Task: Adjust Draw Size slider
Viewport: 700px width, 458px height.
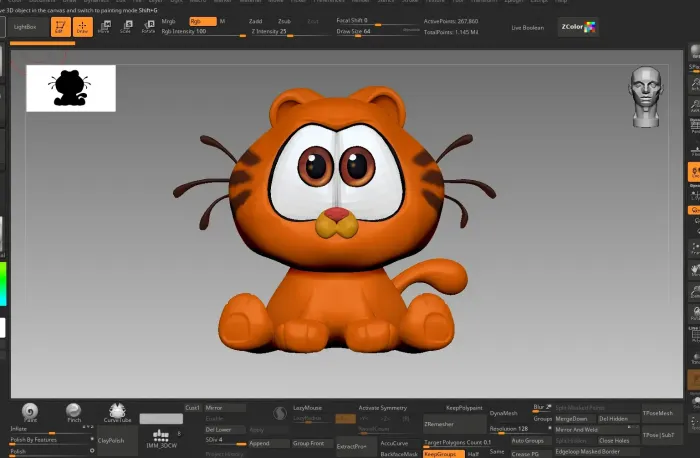Action: (x=377, y=32)
